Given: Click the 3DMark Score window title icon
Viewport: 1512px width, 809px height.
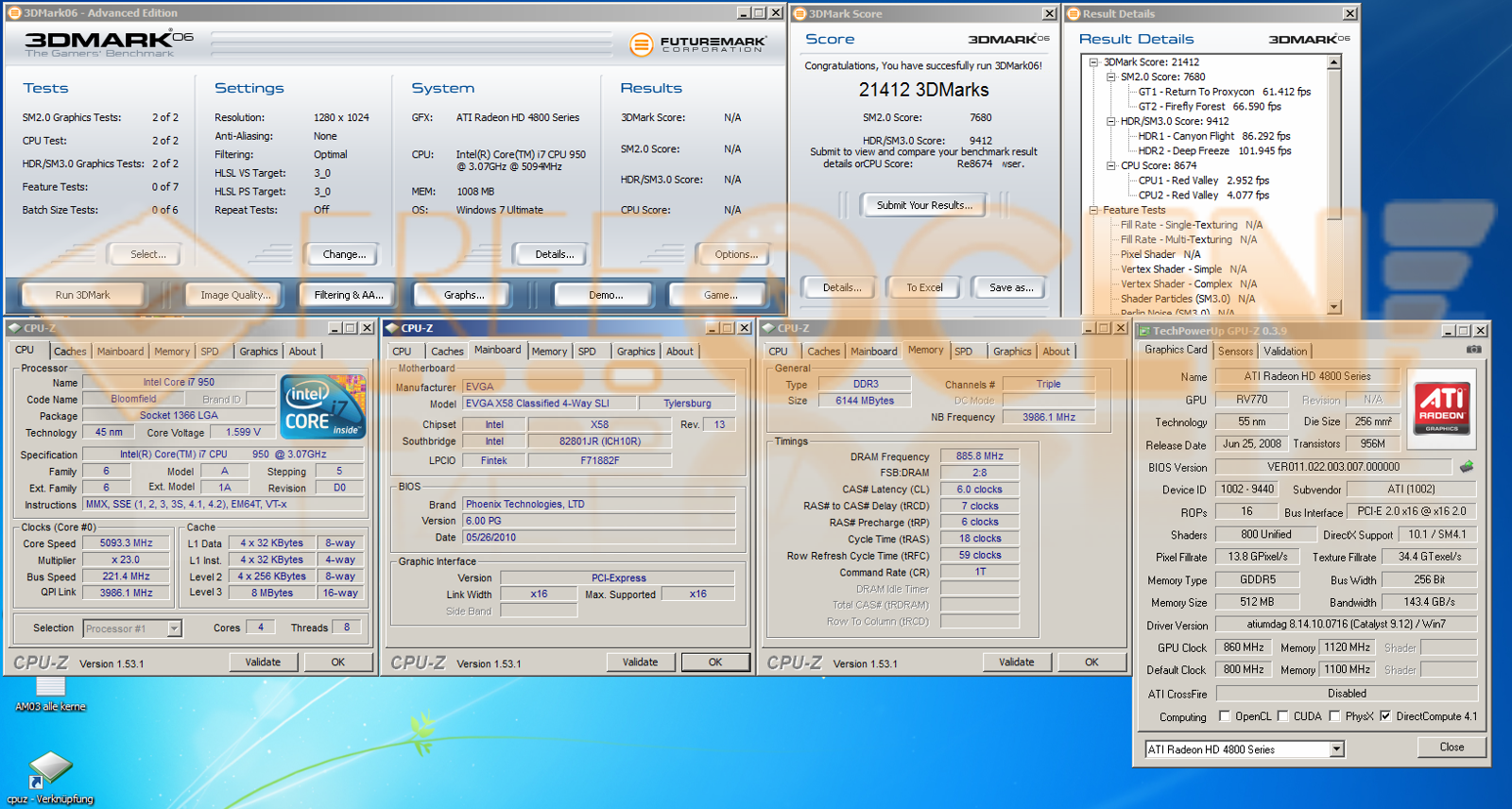Looking at the screenshot, I should 799,13.
